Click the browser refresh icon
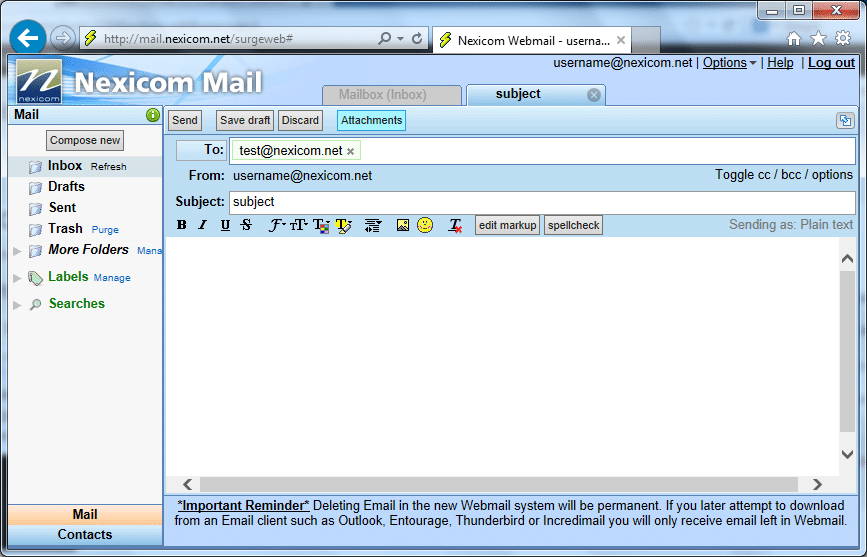 point(417,38)
